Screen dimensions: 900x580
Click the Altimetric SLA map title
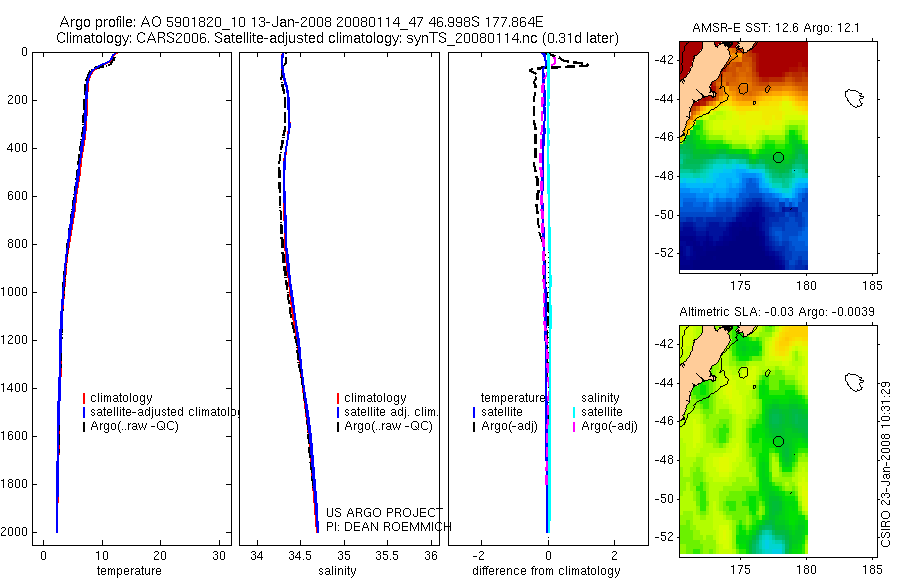(x=777, y=312)
